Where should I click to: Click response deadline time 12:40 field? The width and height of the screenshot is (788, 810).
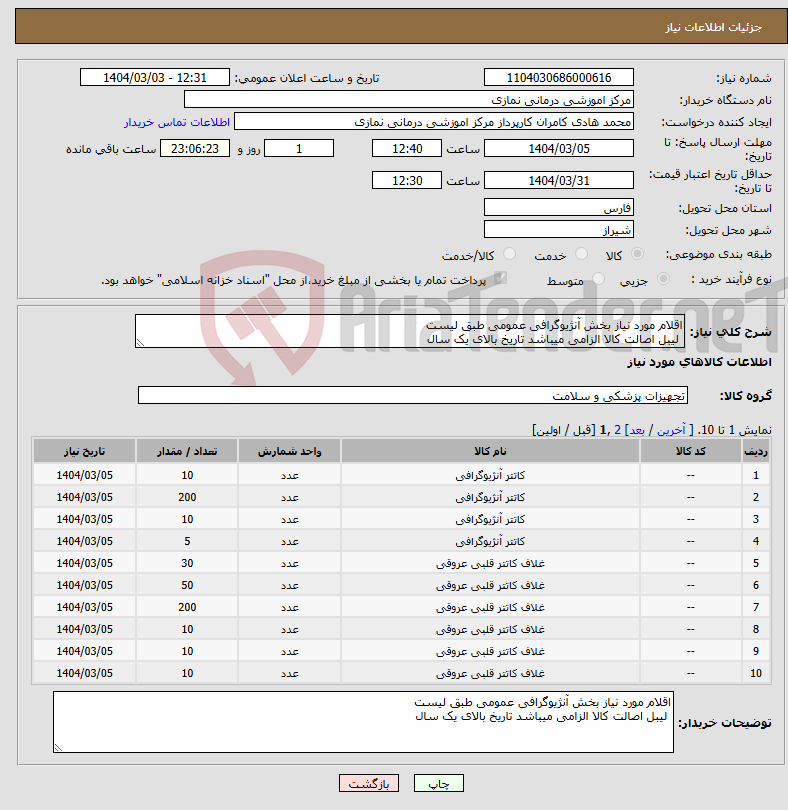coord(407,149)
